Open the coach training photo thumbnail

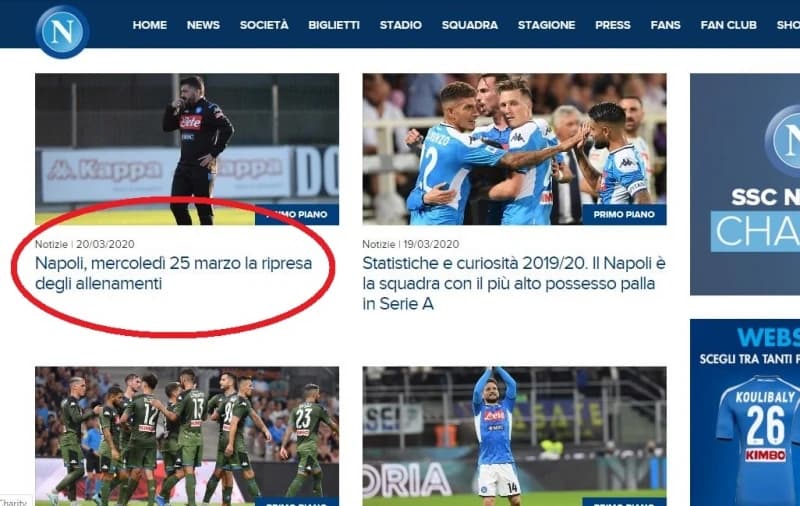coord(187,149)
